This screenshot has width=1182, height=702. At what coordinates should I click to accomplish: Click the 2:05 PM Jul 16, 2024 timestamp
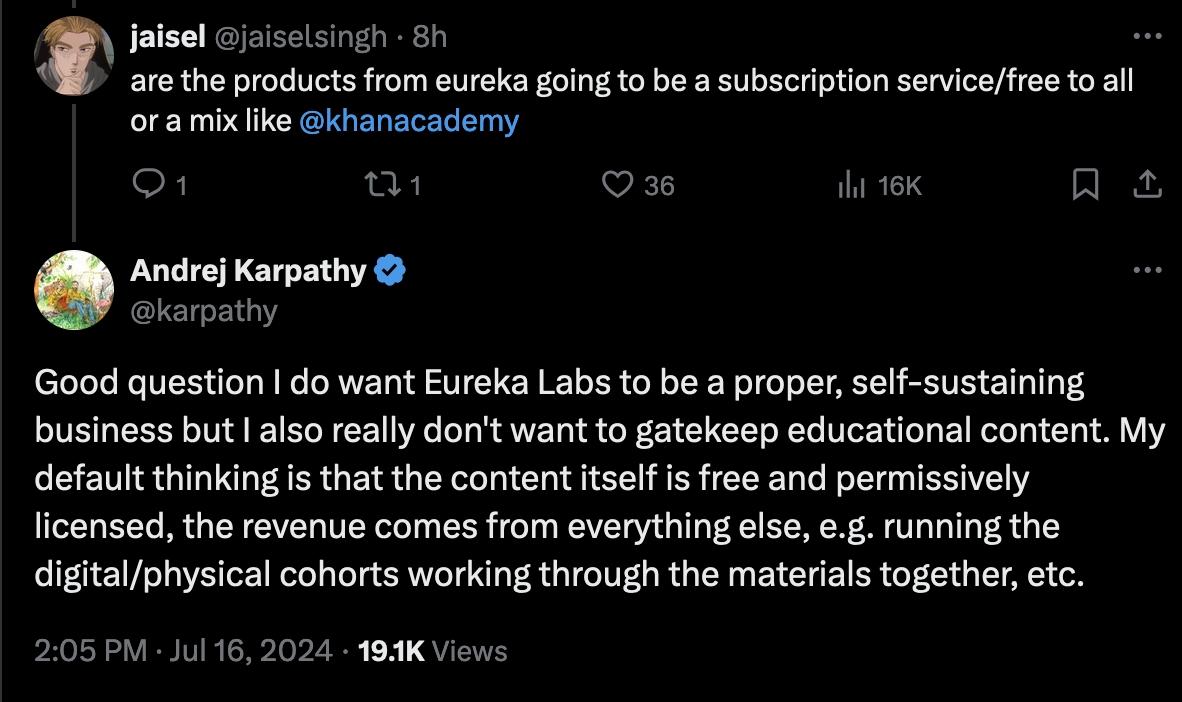182,651
